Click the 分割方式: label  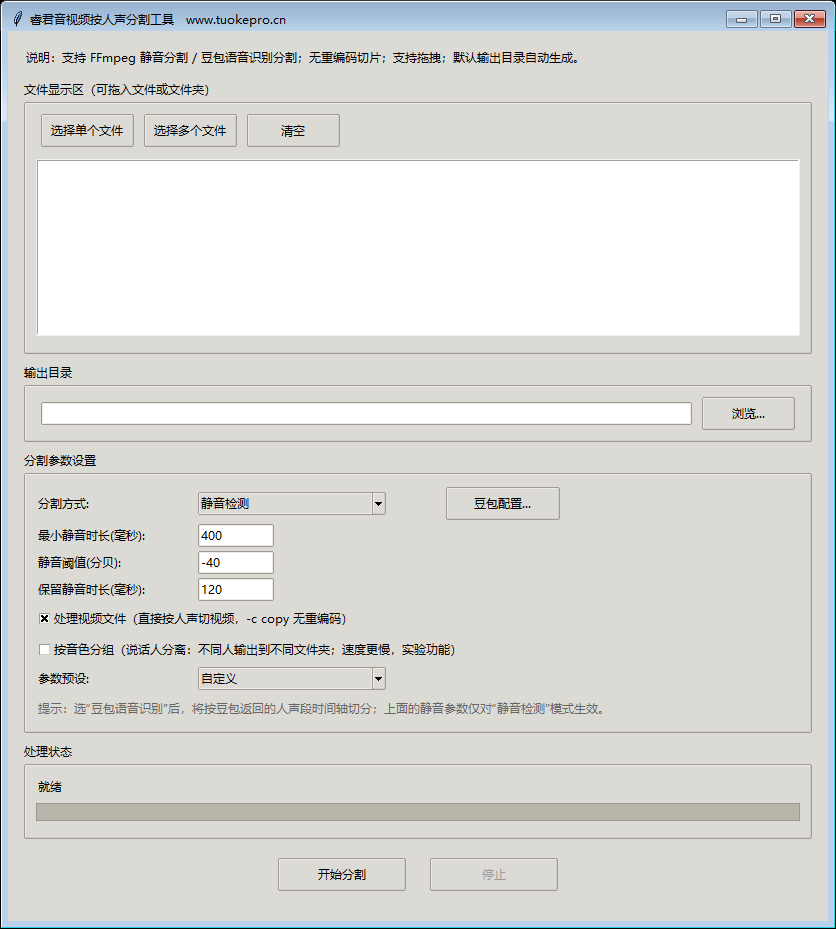click(63, 504)
